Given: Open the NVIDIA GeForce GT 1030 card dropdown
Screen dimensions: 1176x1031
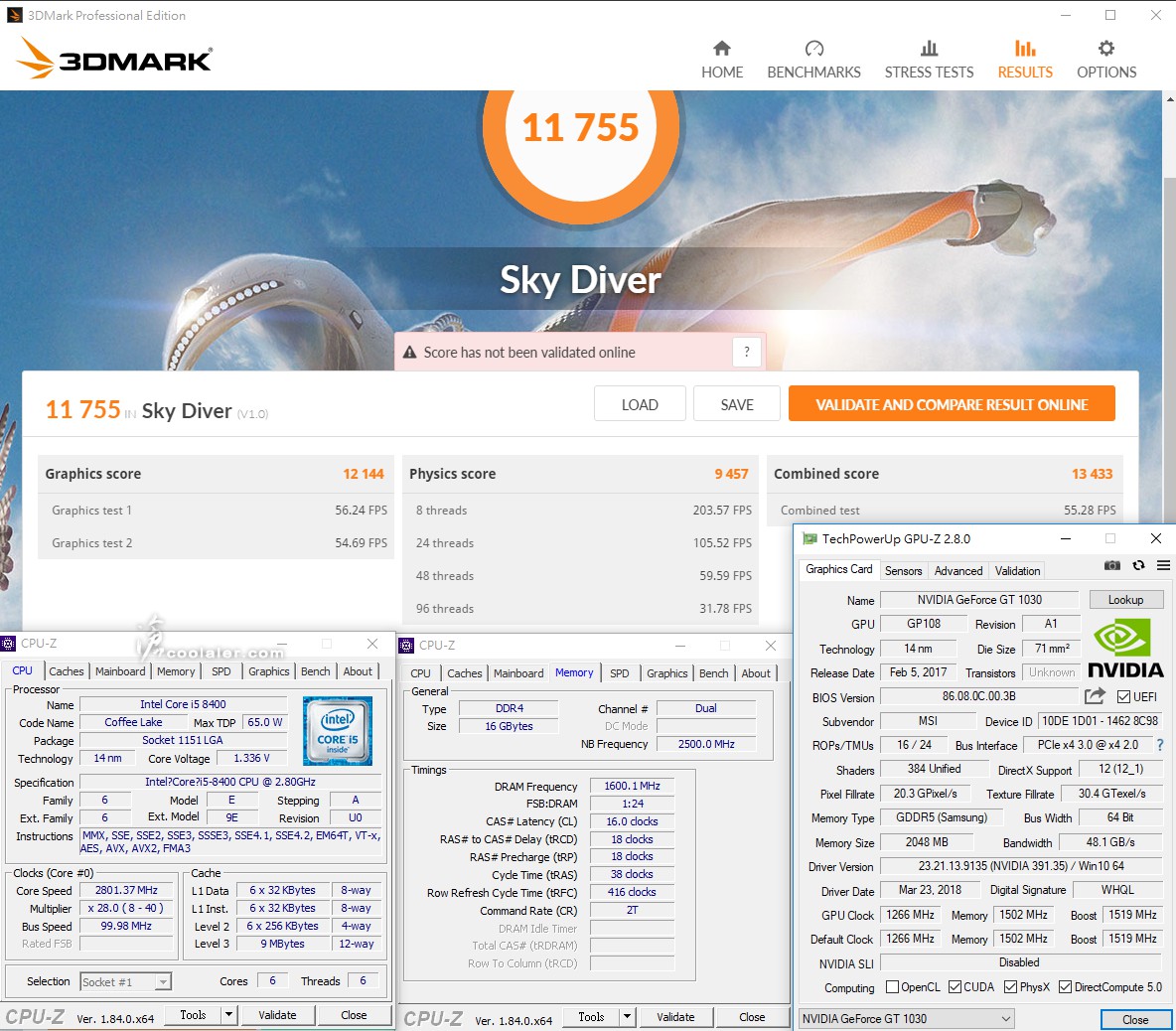Looking at the screenshot, I should [907, 1018].
